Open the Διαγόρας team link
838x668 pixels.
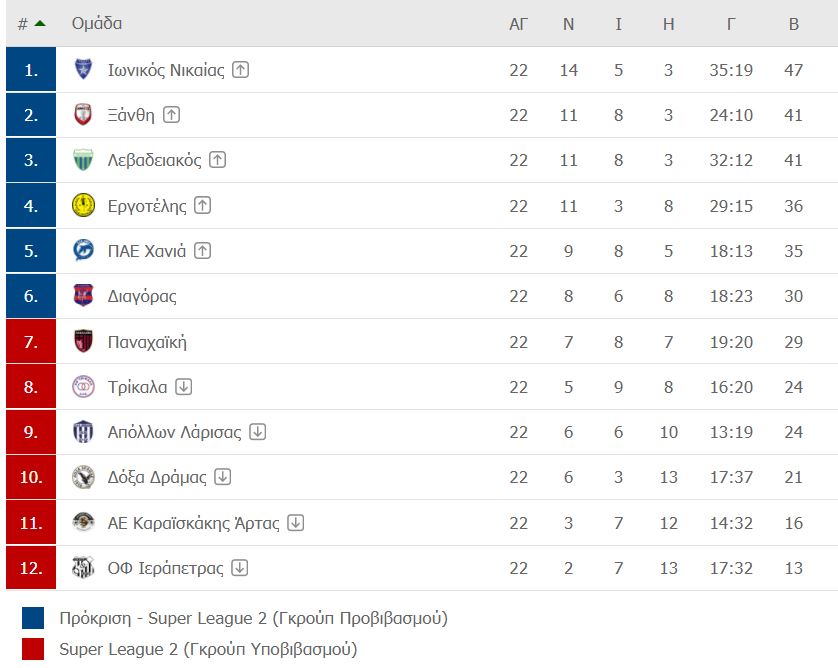point(142,296)
